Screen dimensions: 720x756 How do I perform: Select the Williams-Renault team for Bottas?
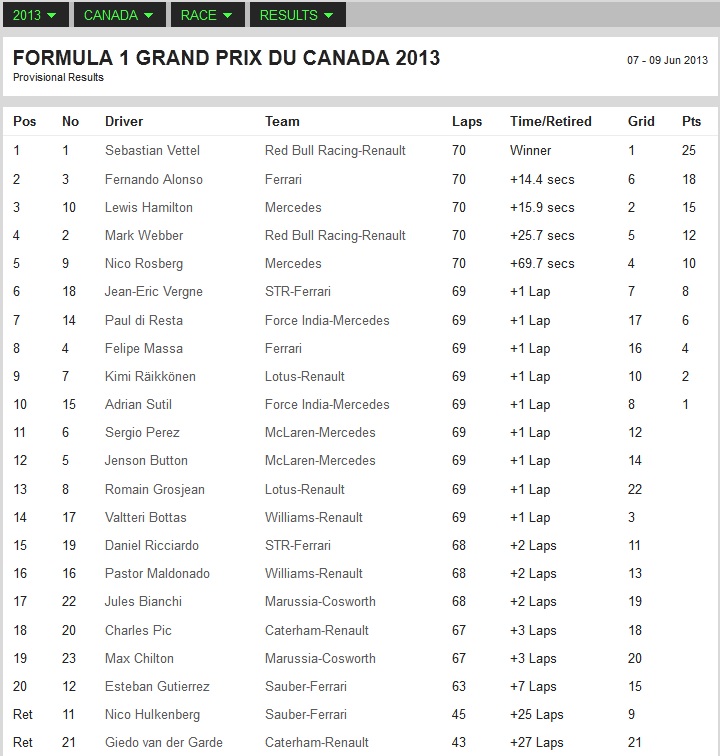[x=313, y=517]
